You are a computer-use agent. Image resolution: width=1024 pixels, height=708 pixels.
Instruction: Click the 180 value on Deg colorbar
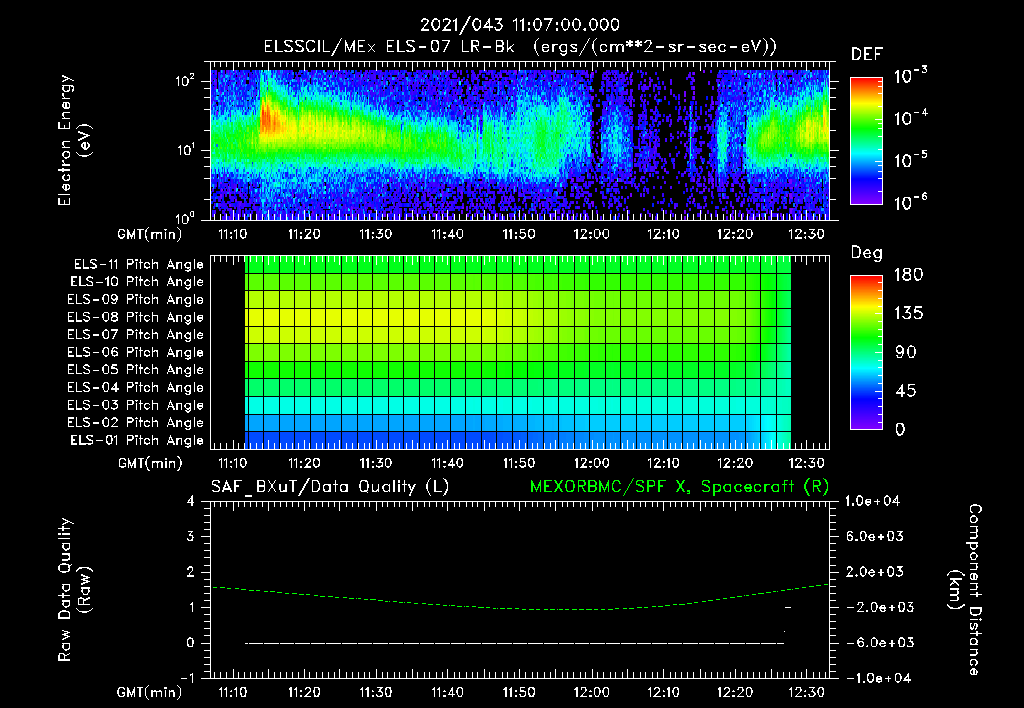[x=908, y=275]
